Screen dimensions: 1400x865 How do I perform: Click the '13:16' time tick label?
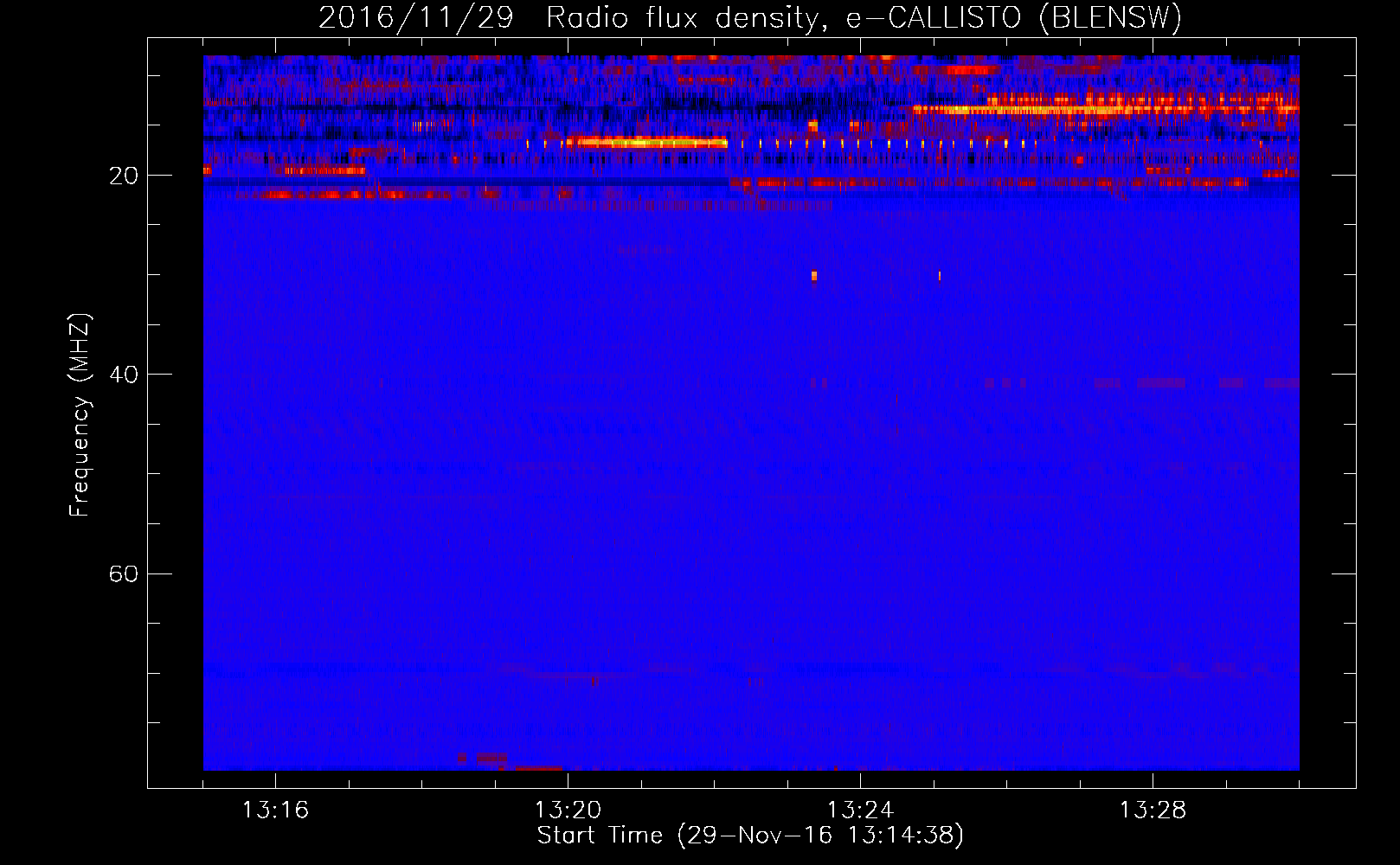click(x=275, y=810)
